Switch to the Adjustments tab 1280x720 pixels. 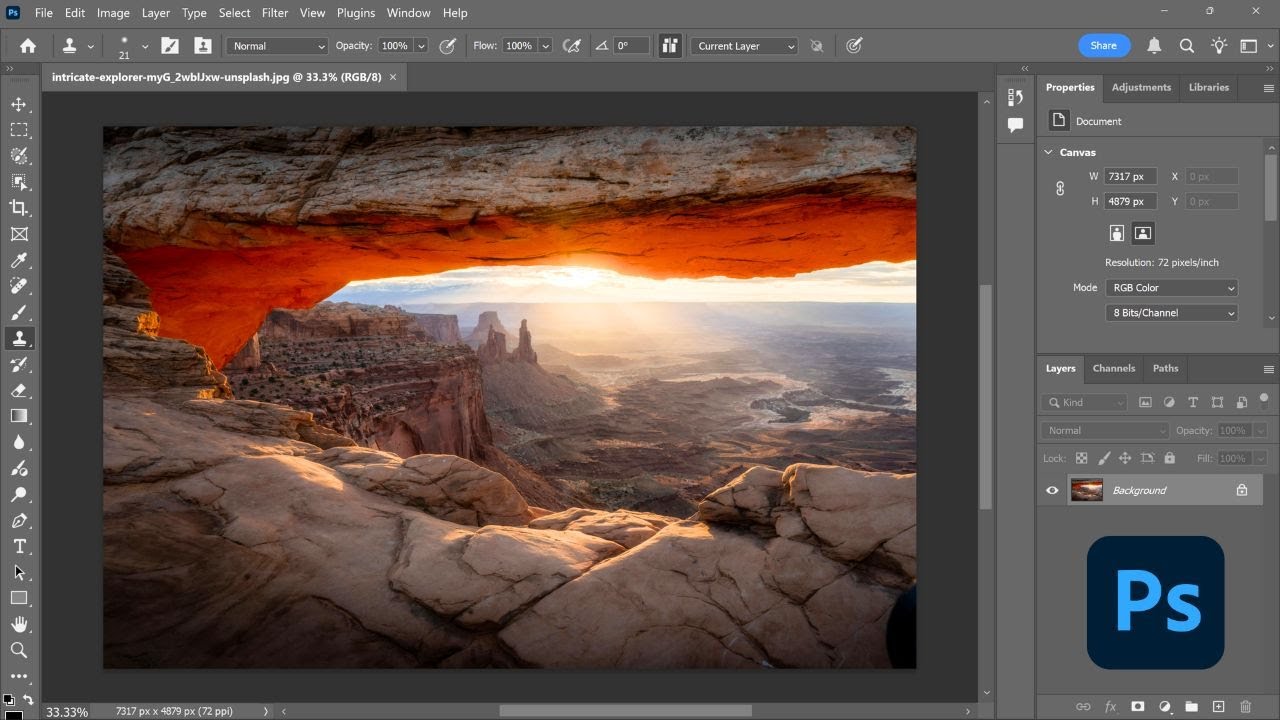(1141, 87)
